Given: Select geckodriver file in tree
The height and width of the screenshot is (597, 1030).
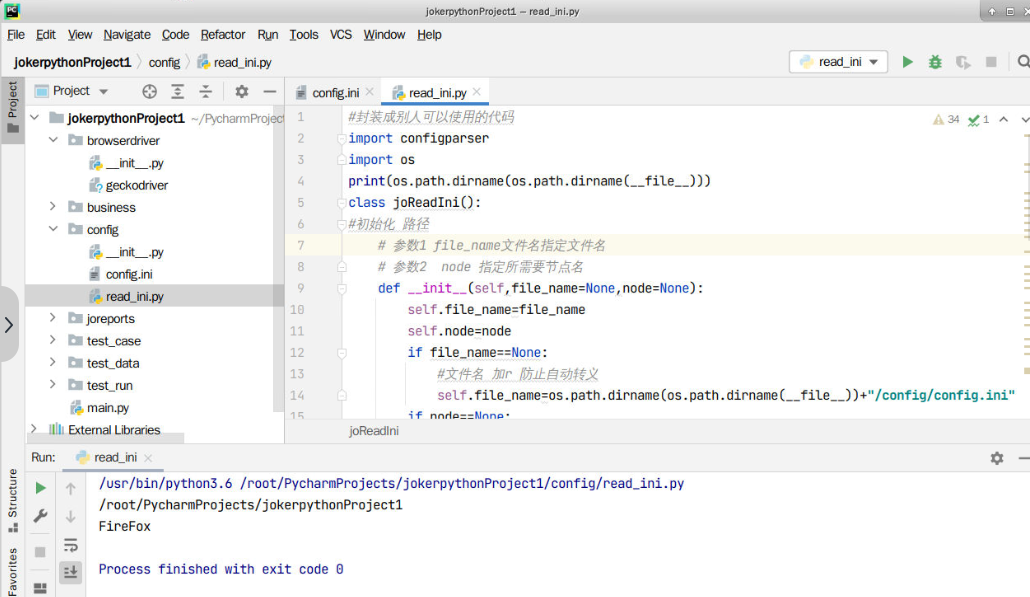Looking at the screenshot, I should [x=137, y=185].
